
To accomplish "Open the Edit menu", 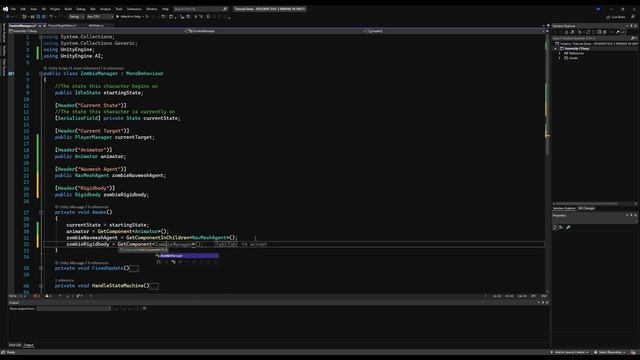I will click(23, 9).
